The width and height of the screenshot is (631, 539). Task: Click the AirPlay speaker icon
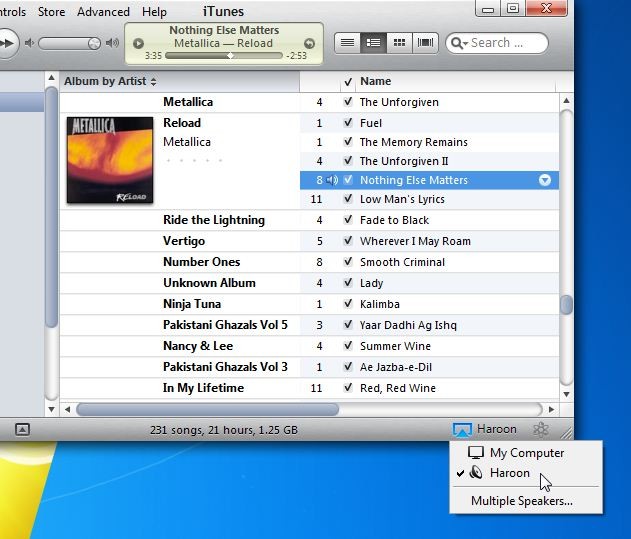click(x=461, y=429)
